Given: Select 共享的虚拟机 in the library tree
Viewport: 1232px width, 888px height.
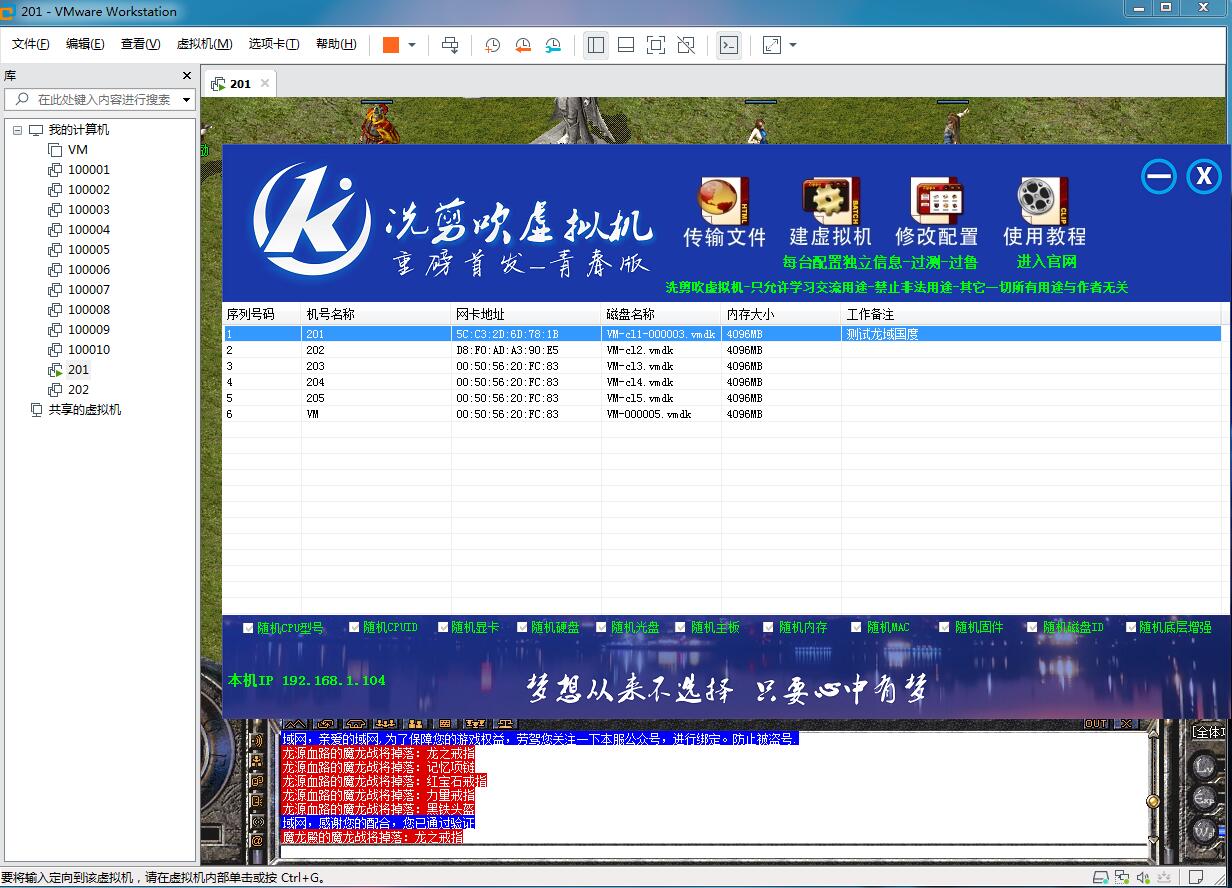Looking at the screenshot, I should tap(85, 410).
